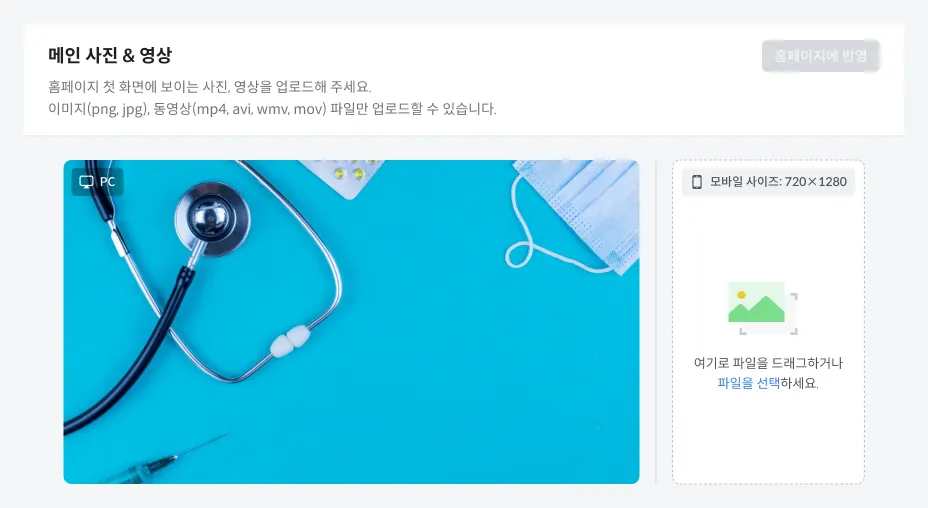928x508 pixels.
Task: Click the 홈페이지 첫 화면에 보이는 description line
Action: click(210, 87)
